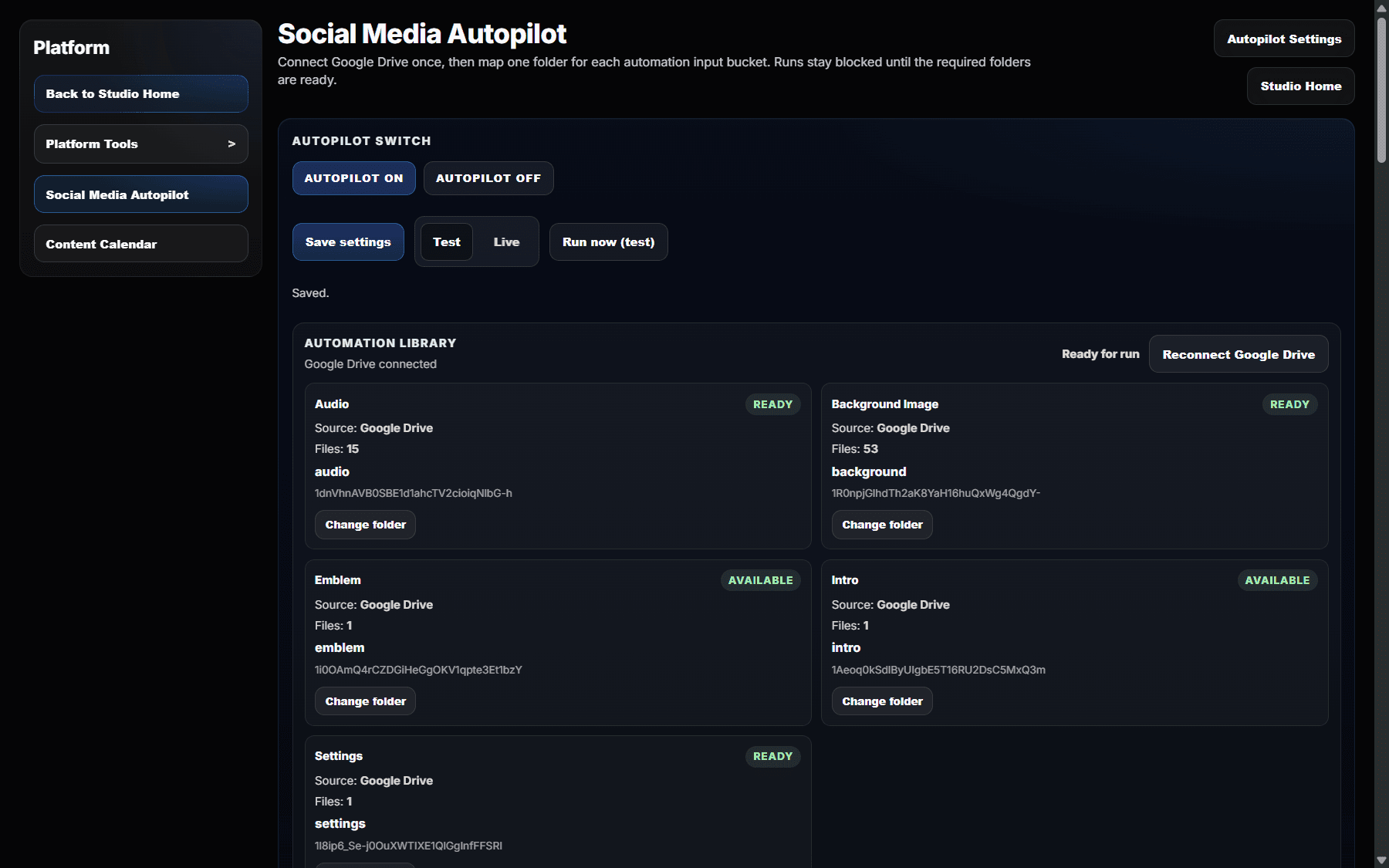The height and width of the screenshot is (868, 1389).
Task: Go back to Studio Home from the sidebar
Action: tap(140, 93)
